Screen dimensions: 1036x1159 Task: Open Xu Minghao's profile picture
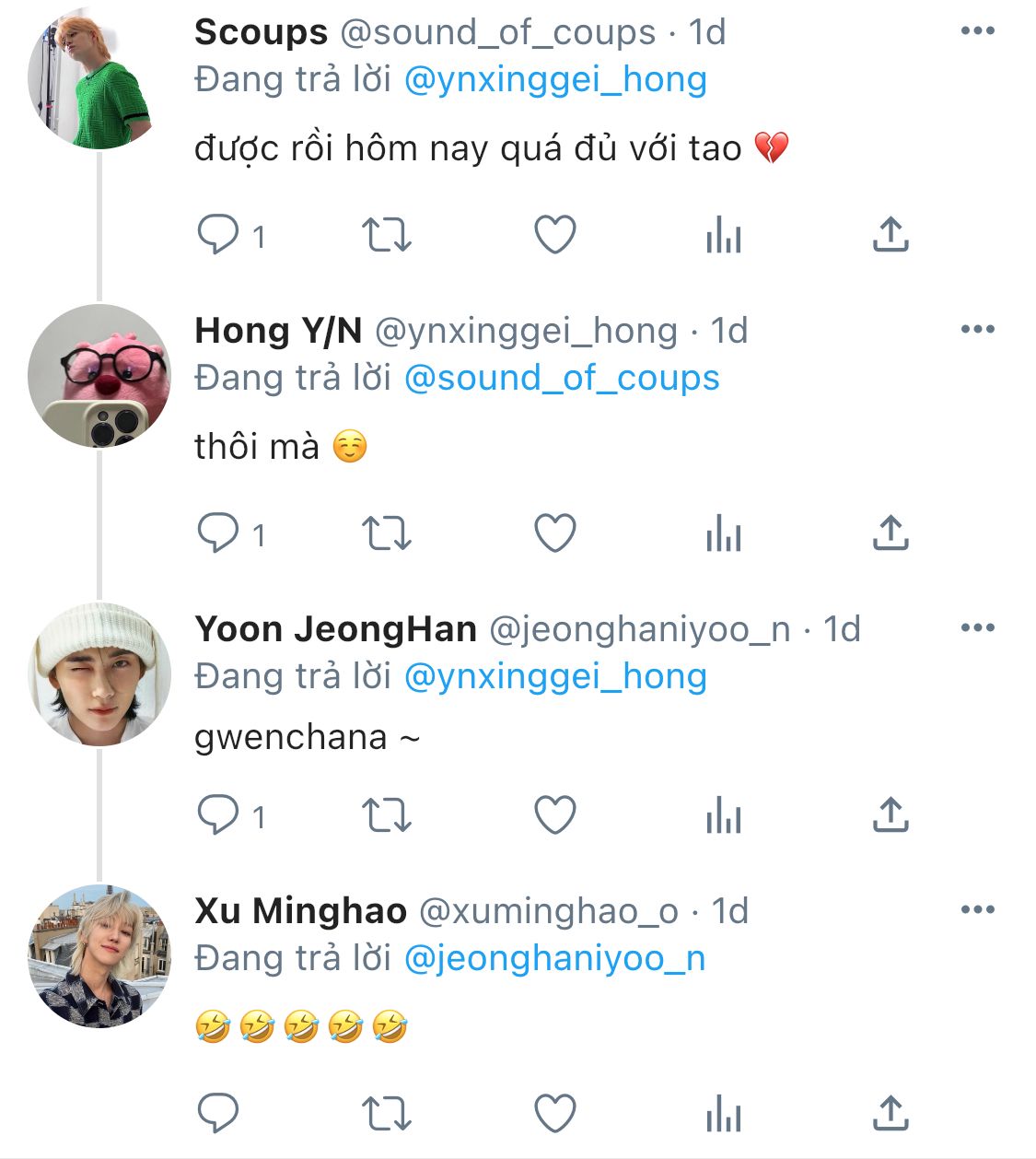[x=99, y=955]
